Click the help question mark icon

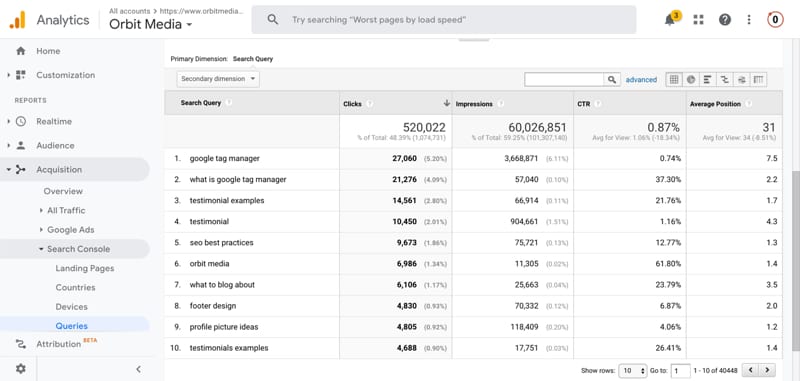coord(724,20)
